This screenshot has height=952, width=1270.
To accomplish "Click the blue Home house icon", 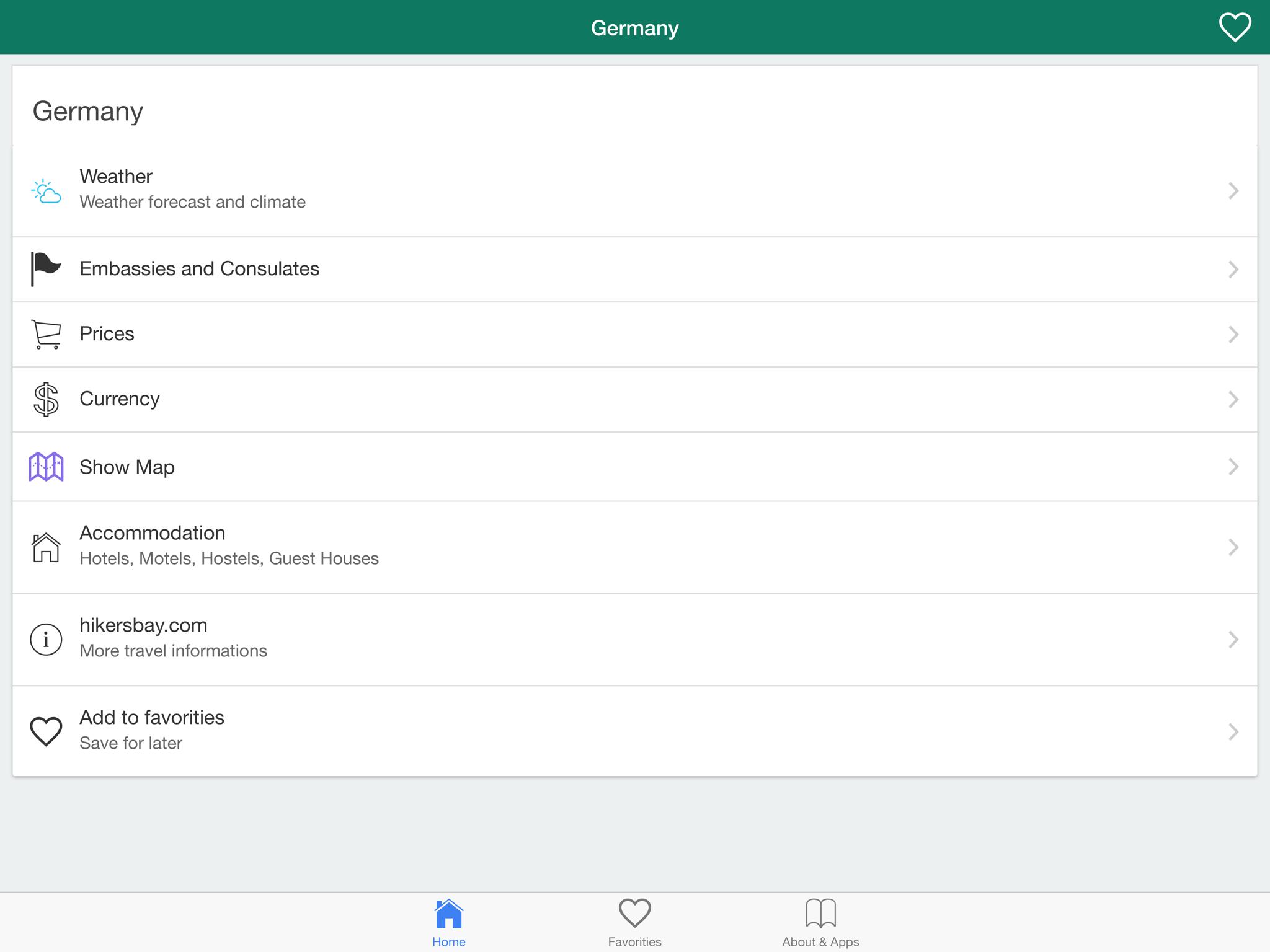I will pyautogui.click(x=449, y=914).
